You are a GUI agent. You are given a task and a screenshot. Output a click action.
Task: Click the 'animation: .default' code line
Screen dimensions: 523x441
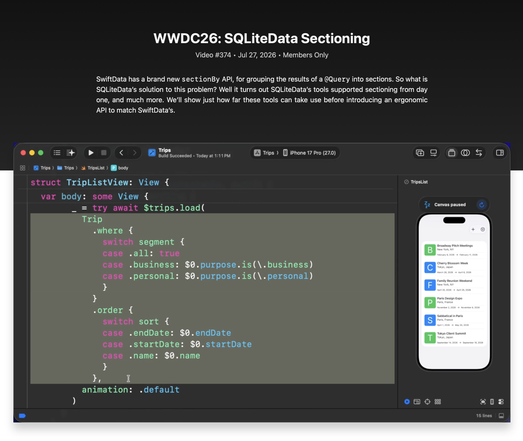[x=130, y=390]
